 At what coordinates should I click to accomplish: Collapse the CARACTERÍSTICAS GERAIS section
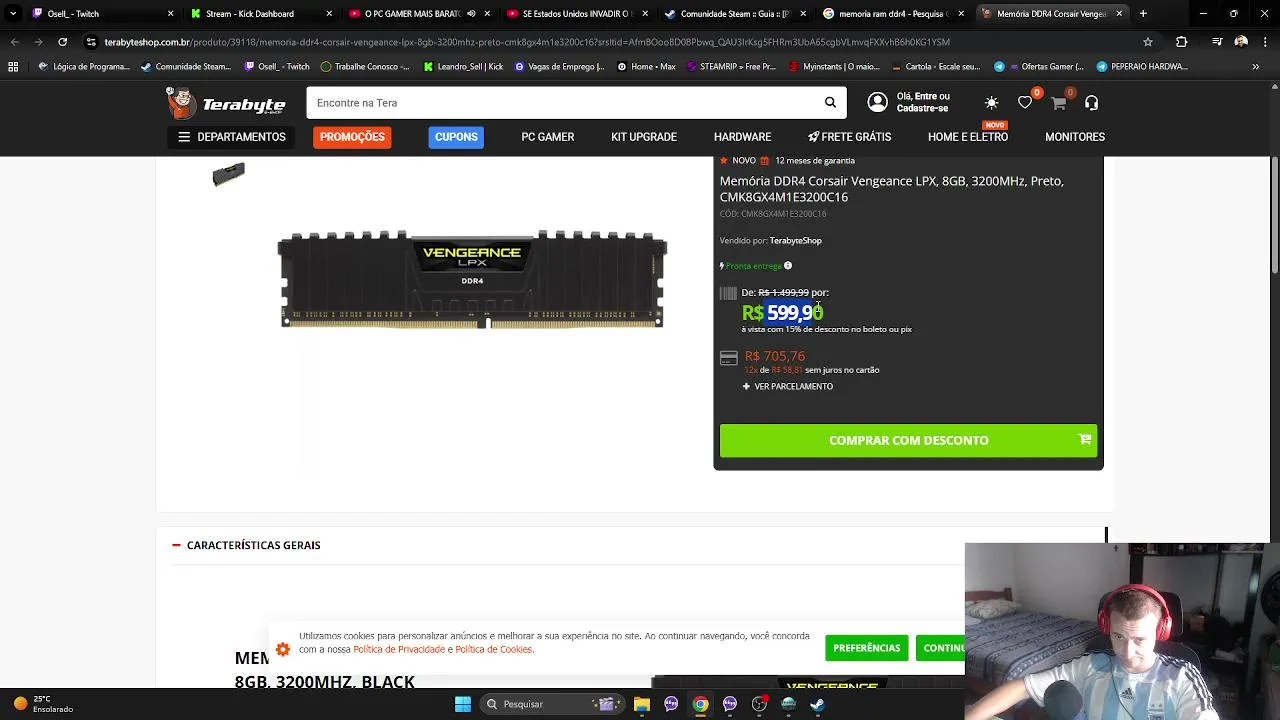click(246, 545)
